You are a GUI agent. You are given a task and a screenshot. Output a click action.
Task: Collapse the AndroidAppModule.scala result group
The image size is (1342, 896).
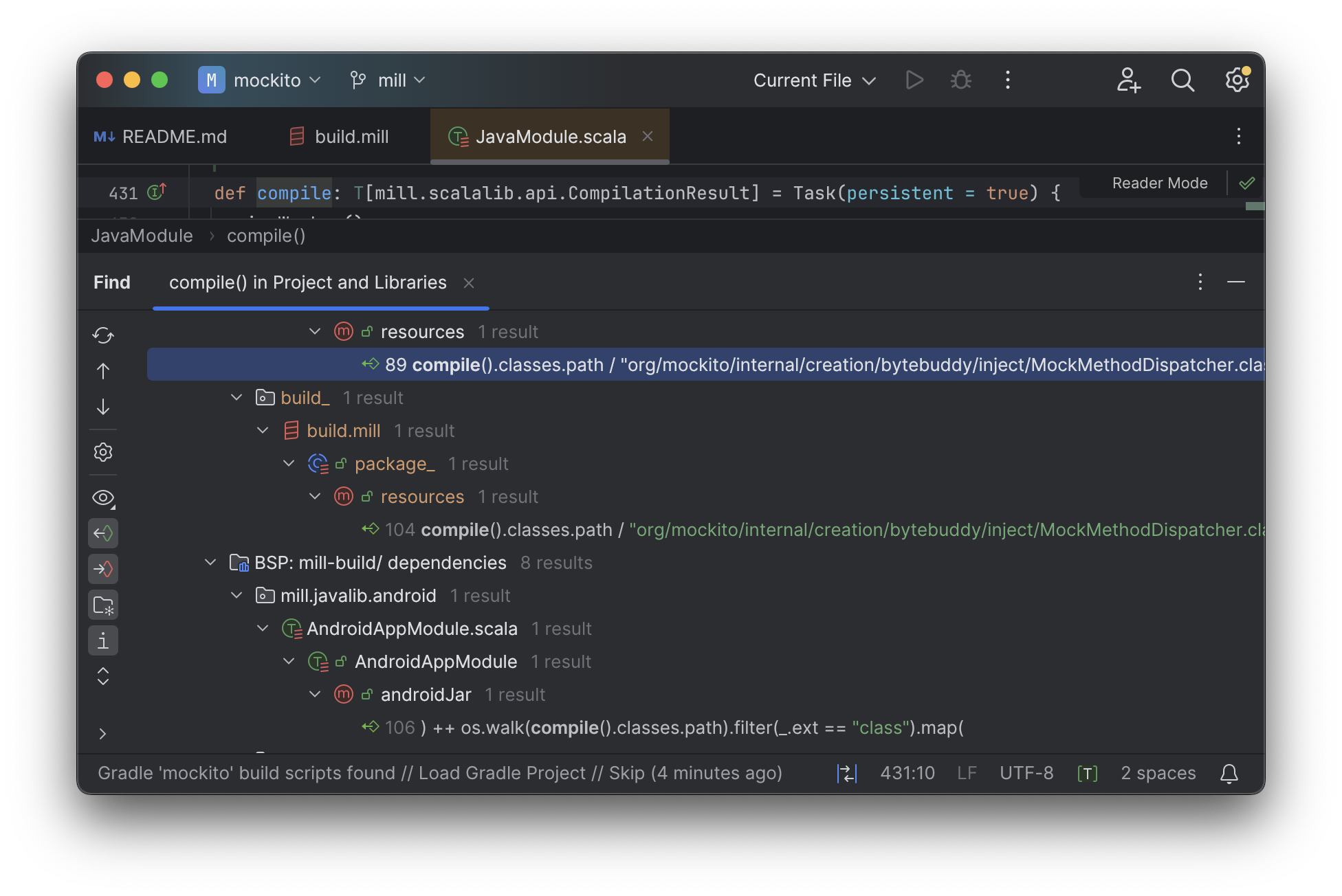click(263, 628)
